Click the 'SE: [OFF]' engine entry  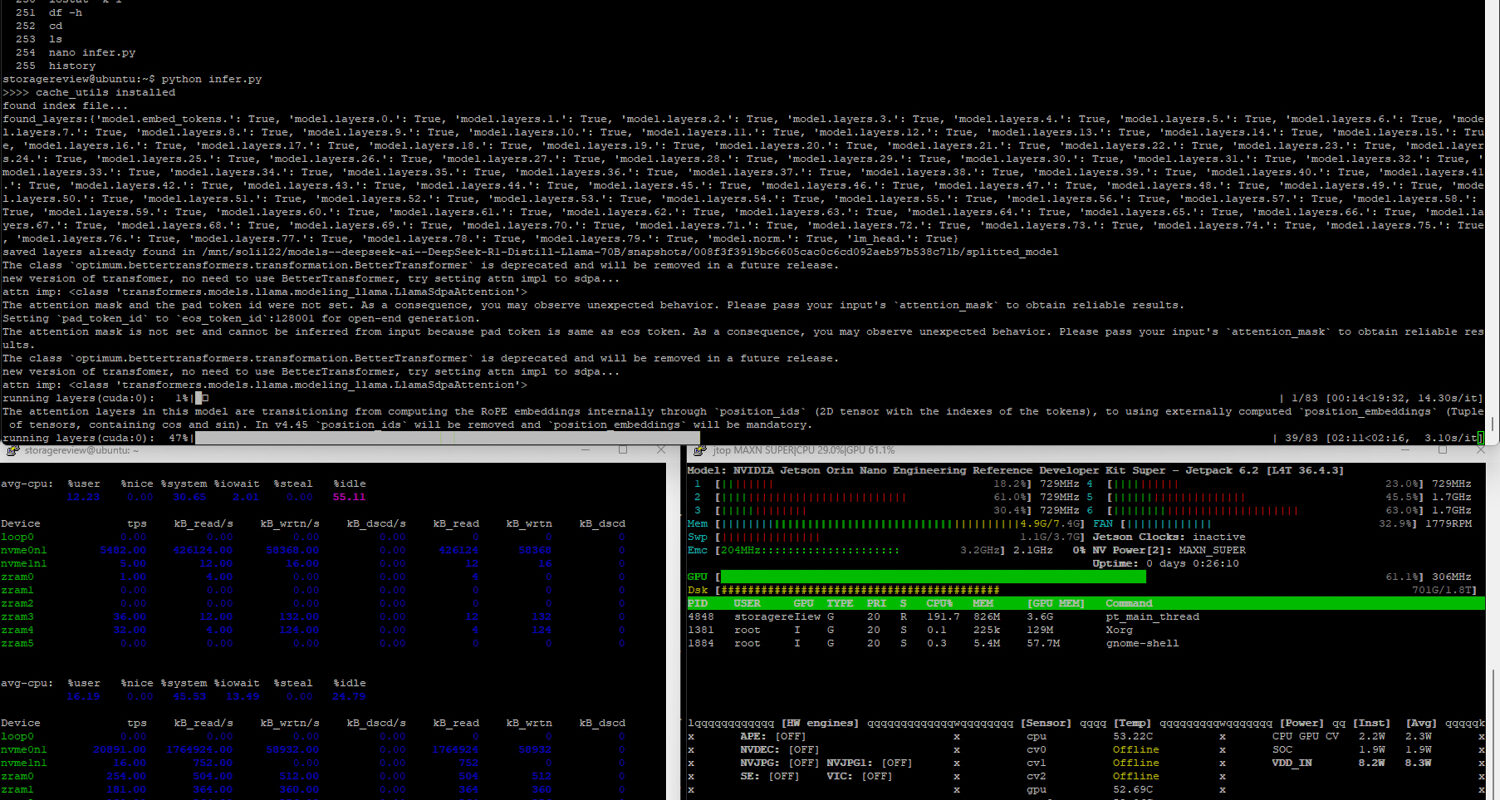pos(769,776)
